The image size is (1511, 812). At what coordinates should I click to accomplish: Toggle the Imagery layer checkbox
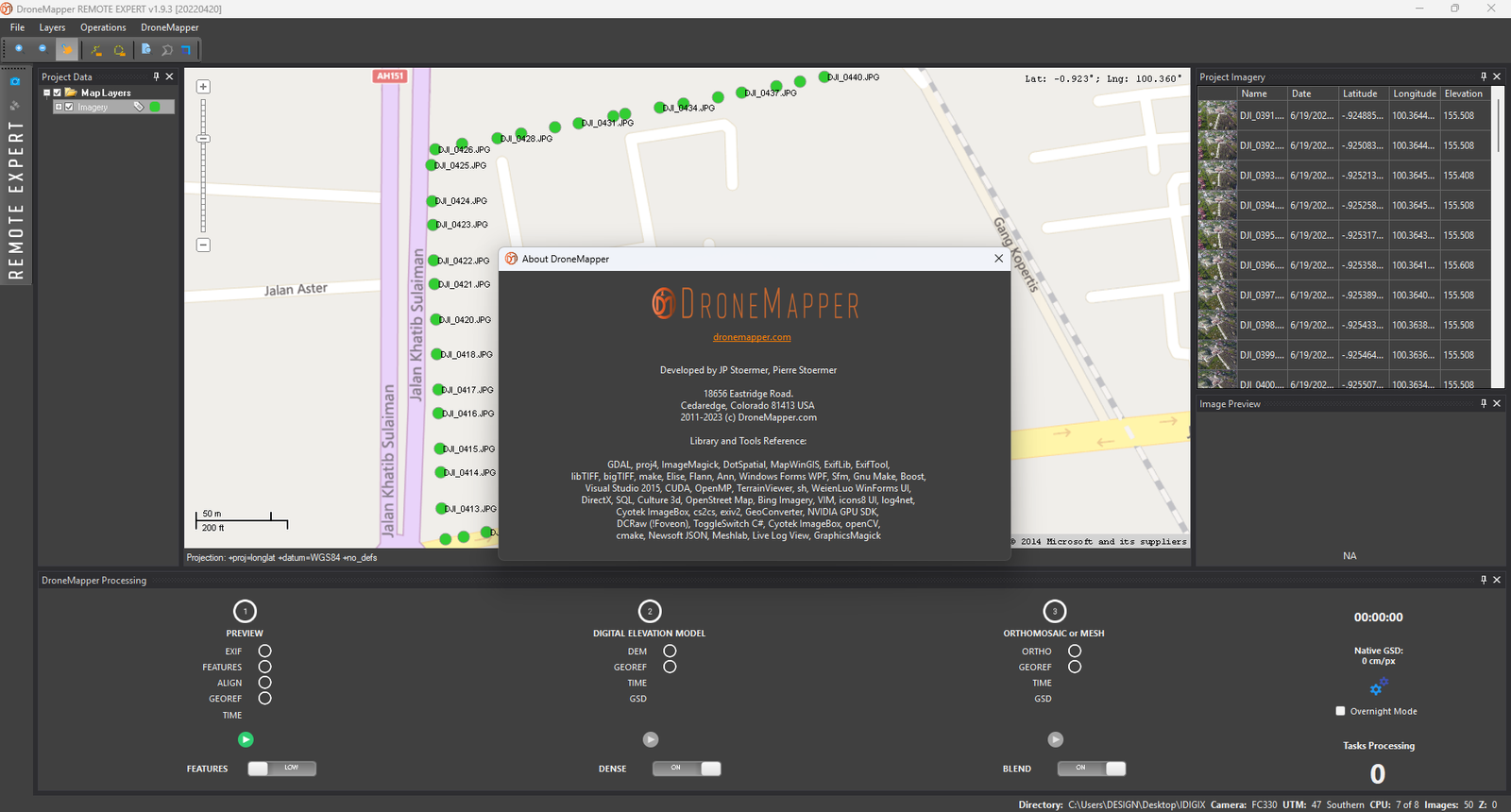69,107
